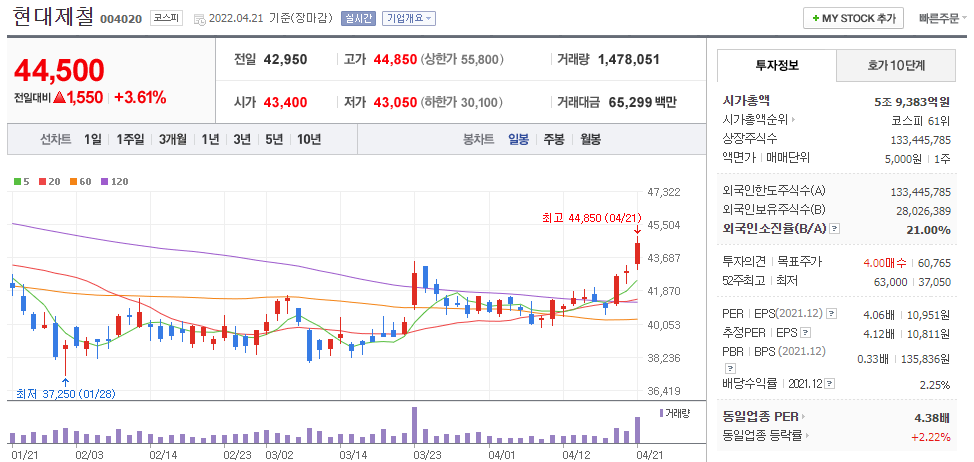Click the 최고 44,850 (04/21) chart marker

591,217
